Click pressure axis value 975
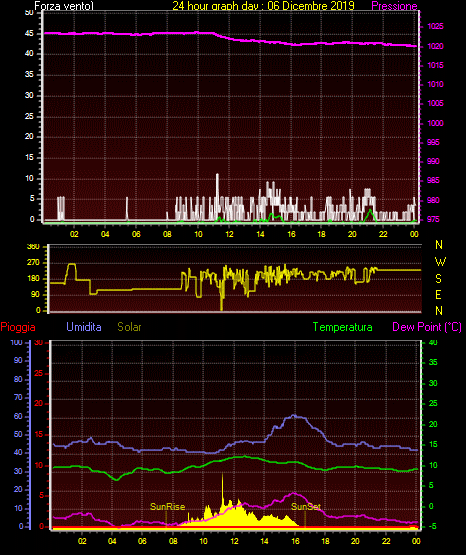The image size is (466, 555). (x=433, y=219)
